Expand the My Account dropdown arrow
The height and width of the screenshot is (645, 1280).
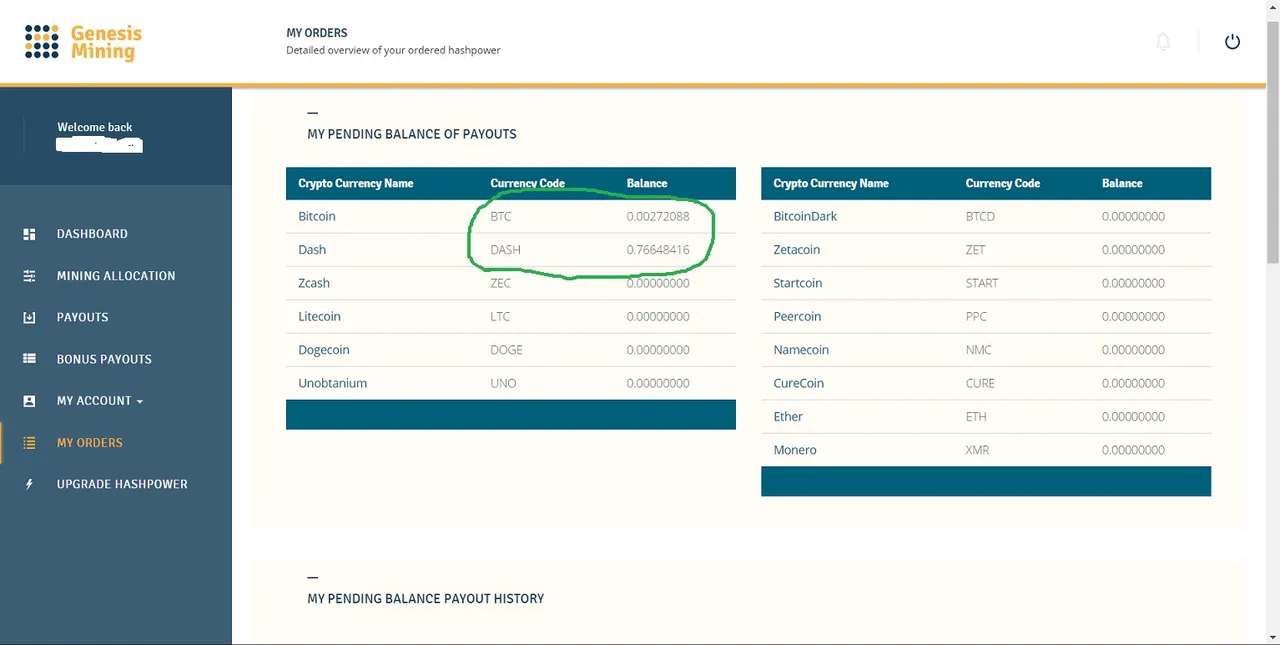click(140, 402)
